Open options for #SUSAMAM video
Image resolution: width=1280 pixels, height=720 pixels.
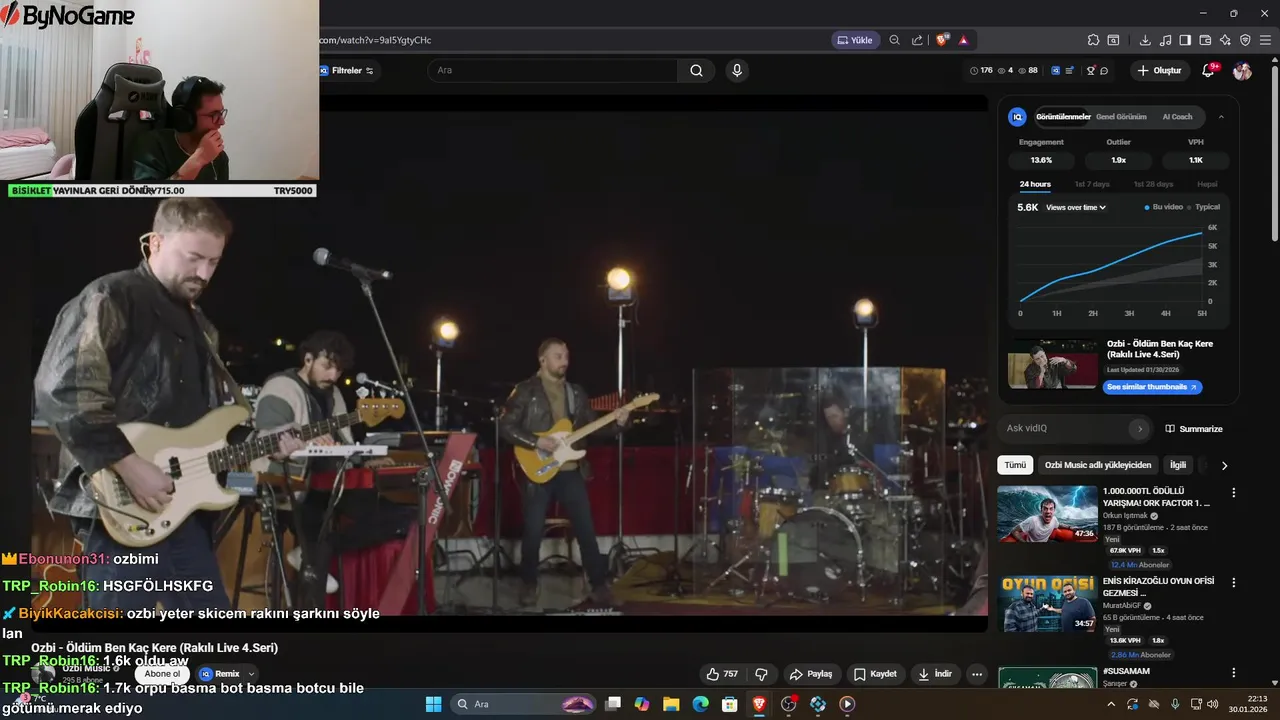coord(1234,672)
